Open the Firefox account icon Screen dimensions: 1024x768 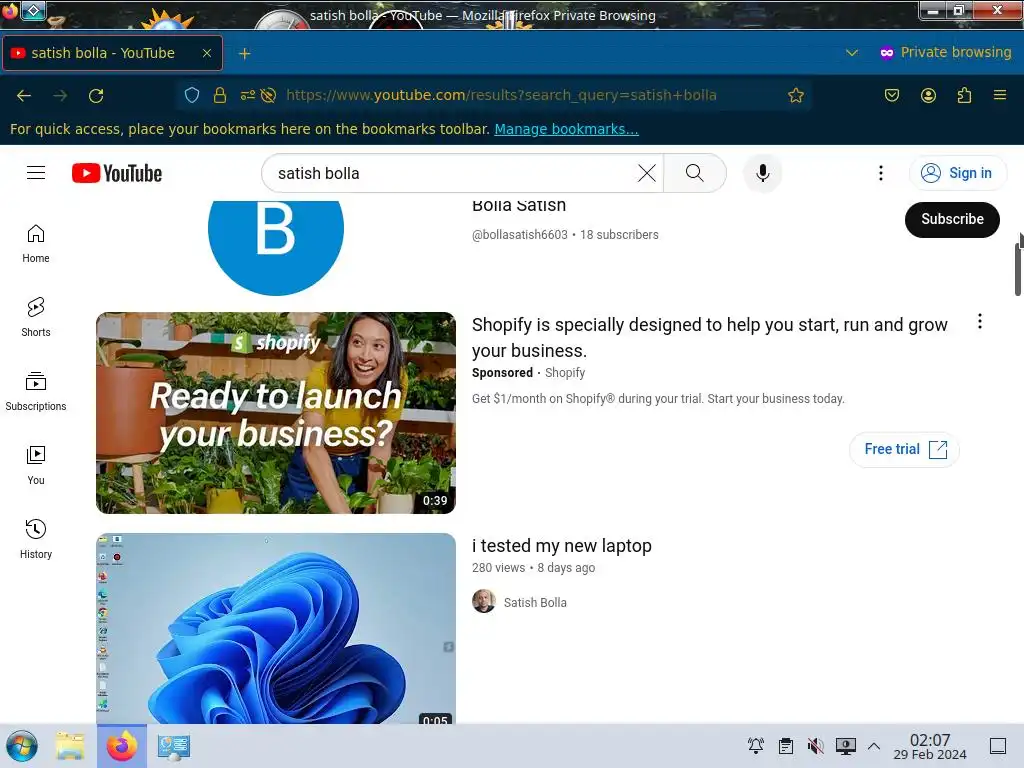(928, 95)
